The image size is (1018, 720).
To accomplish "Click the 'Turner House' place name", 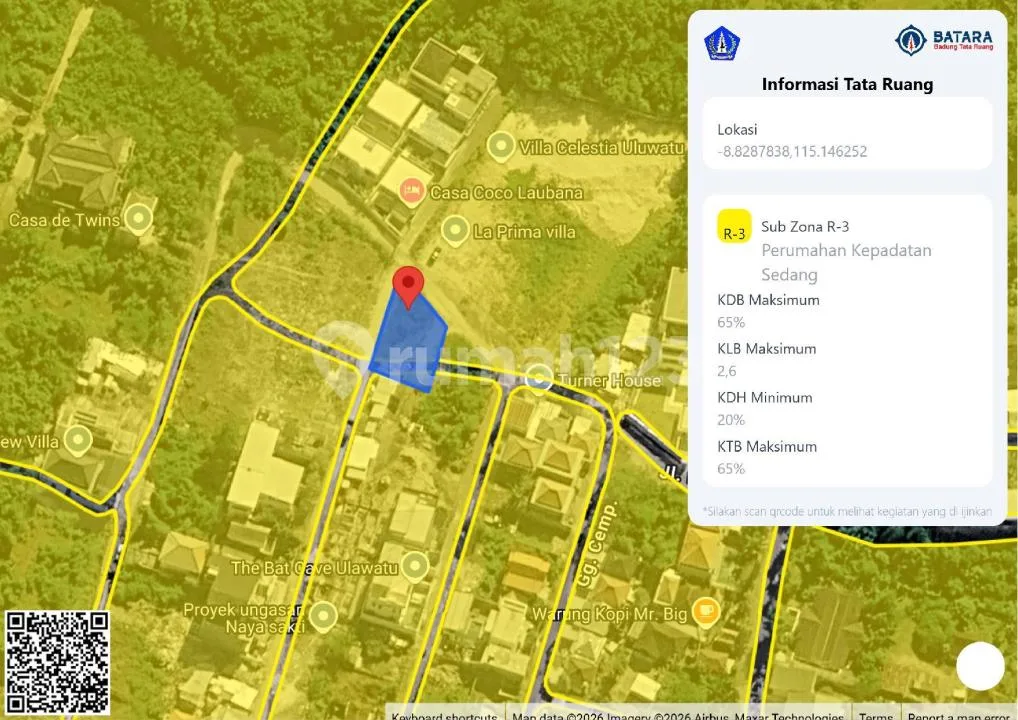I will coord(609,380).
